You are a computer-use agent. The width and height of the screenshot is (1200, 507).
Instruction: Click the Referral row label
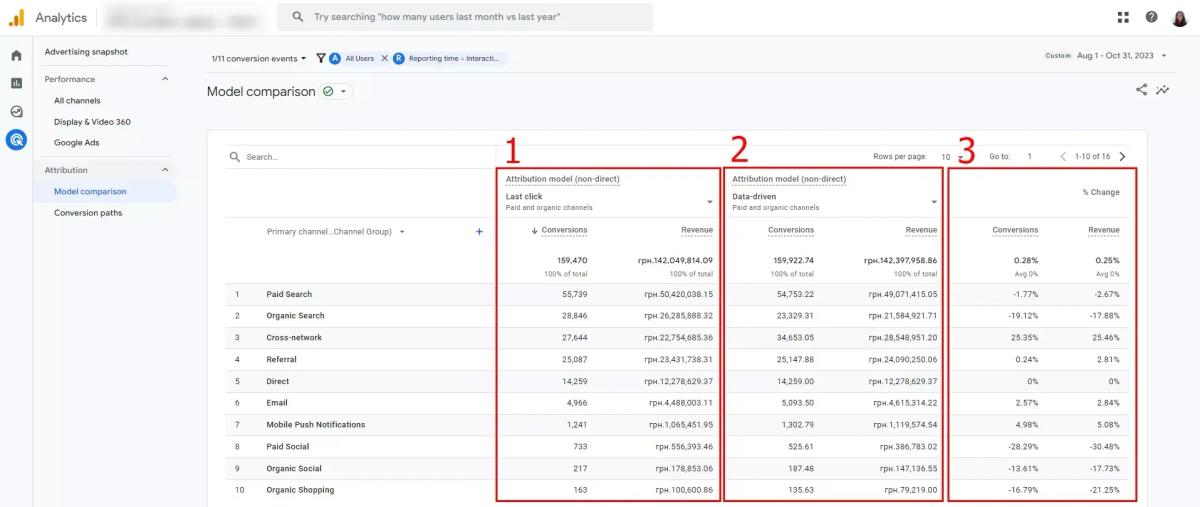281,359
